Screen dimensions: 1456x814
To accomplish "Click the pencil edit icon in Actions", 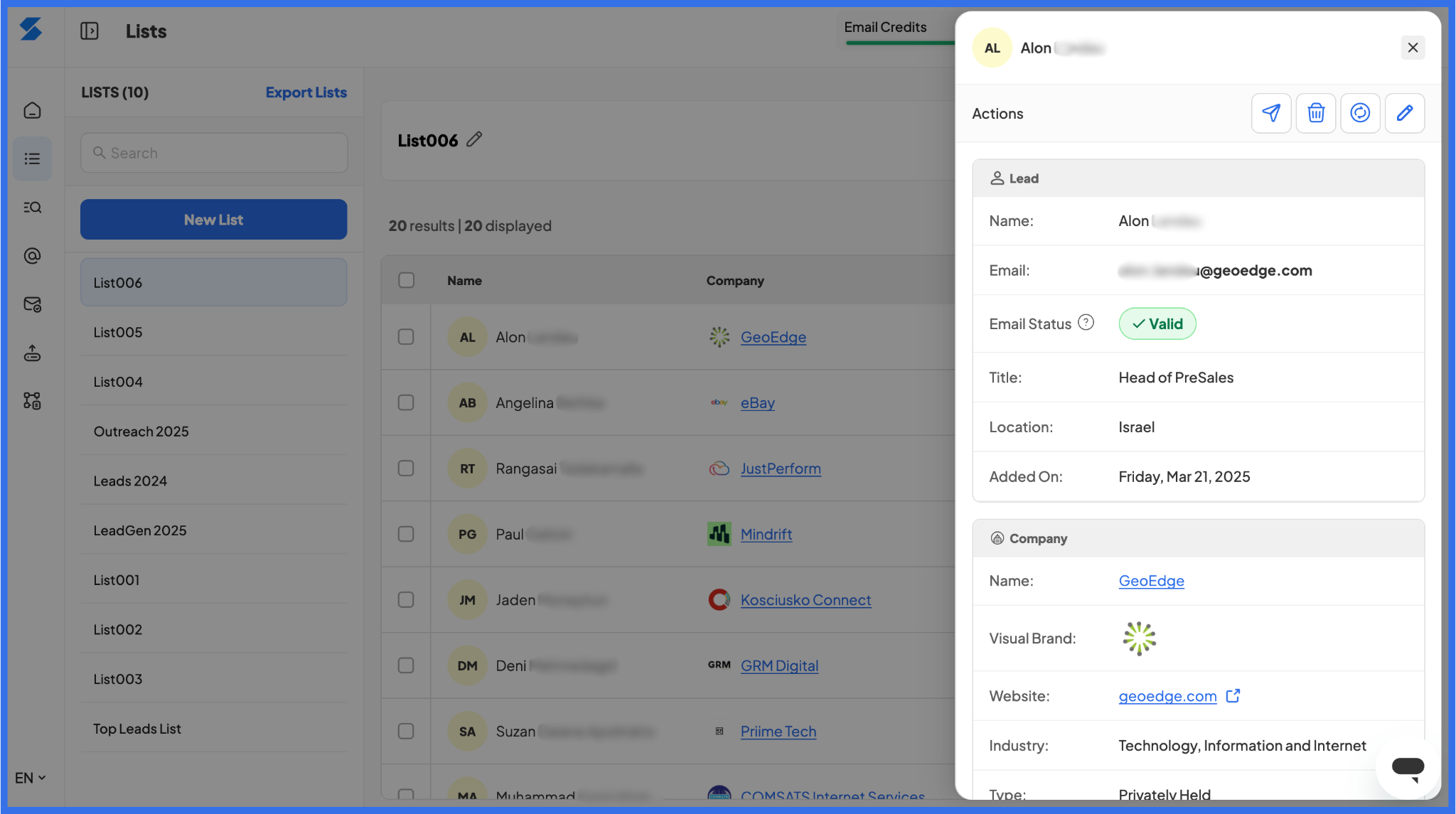I will [x=1405, y=113].
